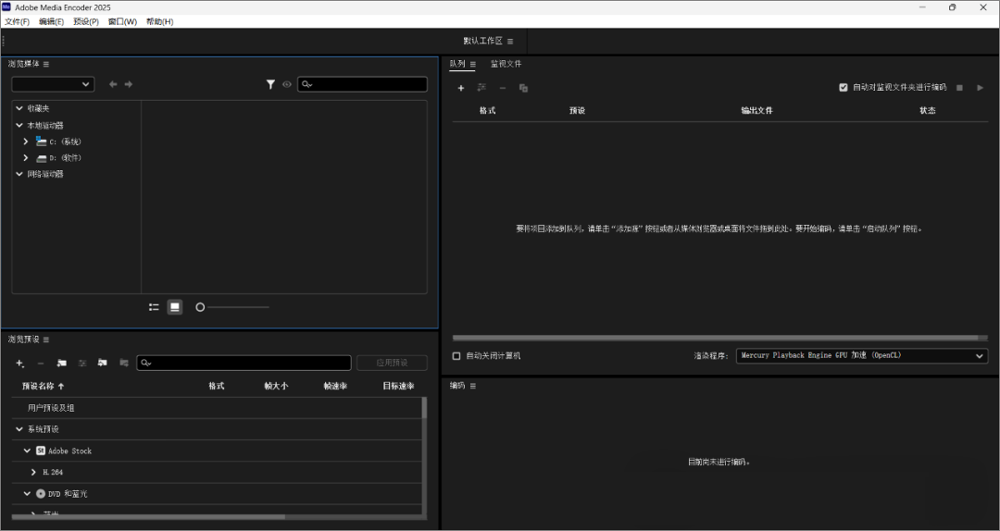
Task: Open the 默认工作区 workspace menu icon
Action: (510, 41)
